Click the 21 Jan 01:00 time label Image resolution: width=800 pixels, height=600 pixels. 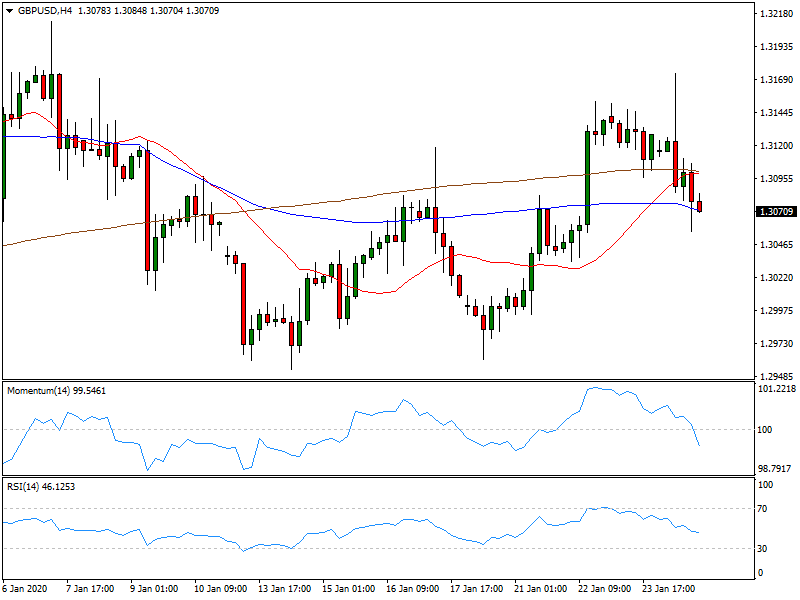coord(541,589)
